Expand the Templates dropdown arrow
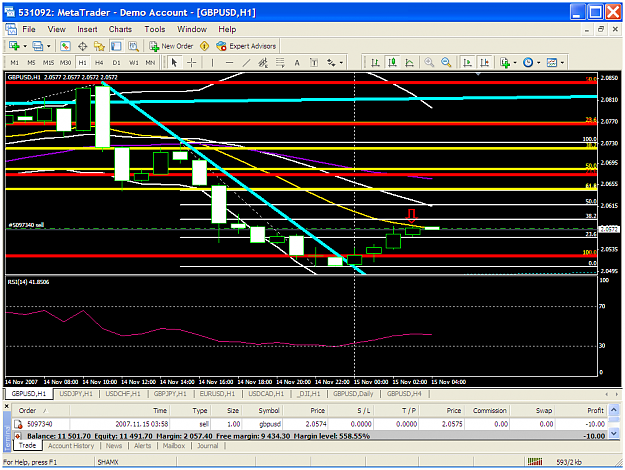This screenshot has width=625, height=470. click(x=562, y=63)
